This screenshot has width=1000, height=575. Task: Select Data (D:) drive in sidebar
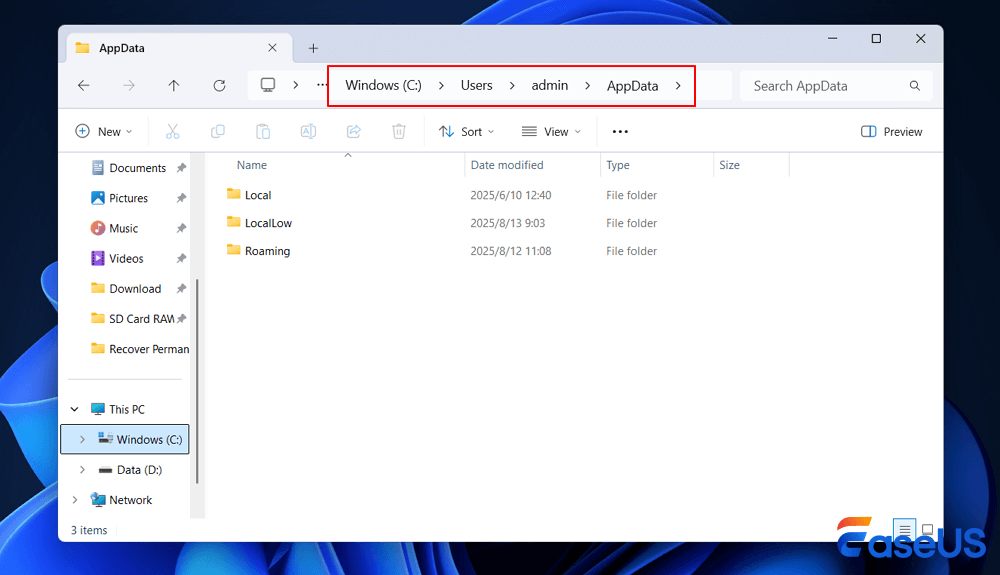click(x=130, y=470)
